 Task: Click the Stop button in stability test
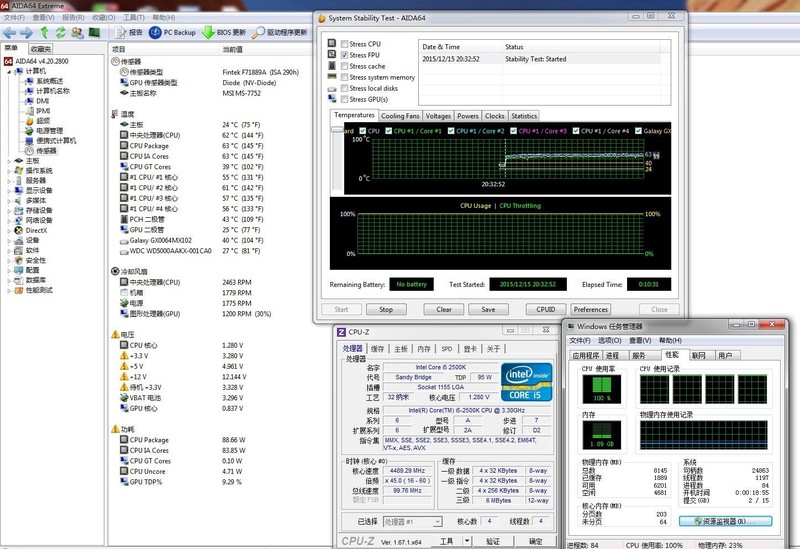tap(386, 309)
